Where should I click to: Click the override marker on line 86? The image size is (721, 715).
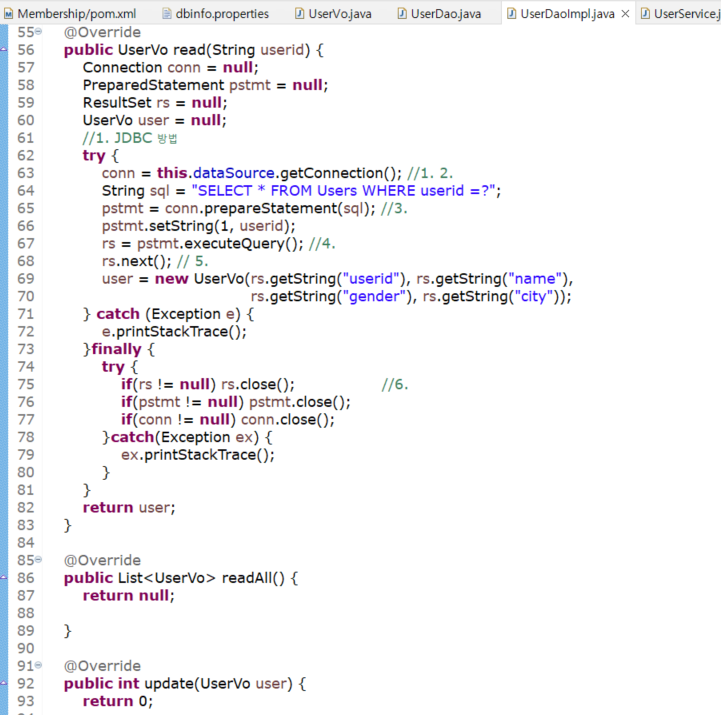4,577
